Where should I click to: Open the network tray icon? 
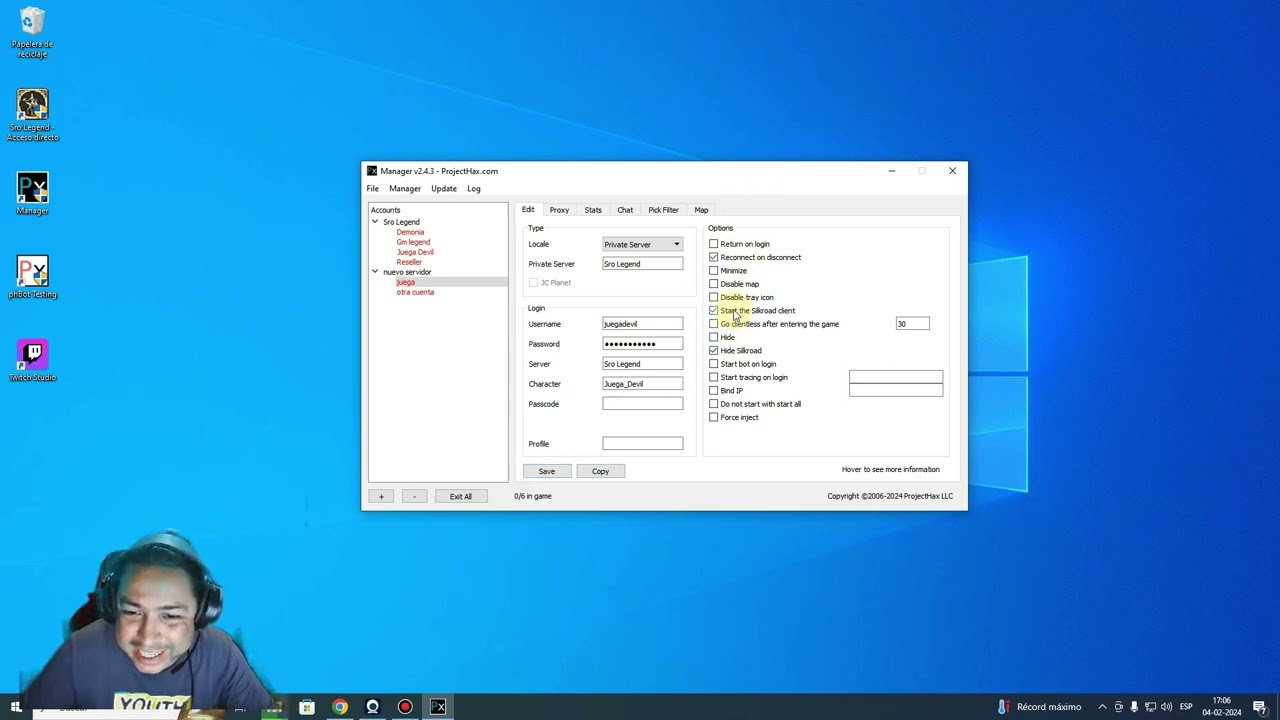click(1150, 707)
